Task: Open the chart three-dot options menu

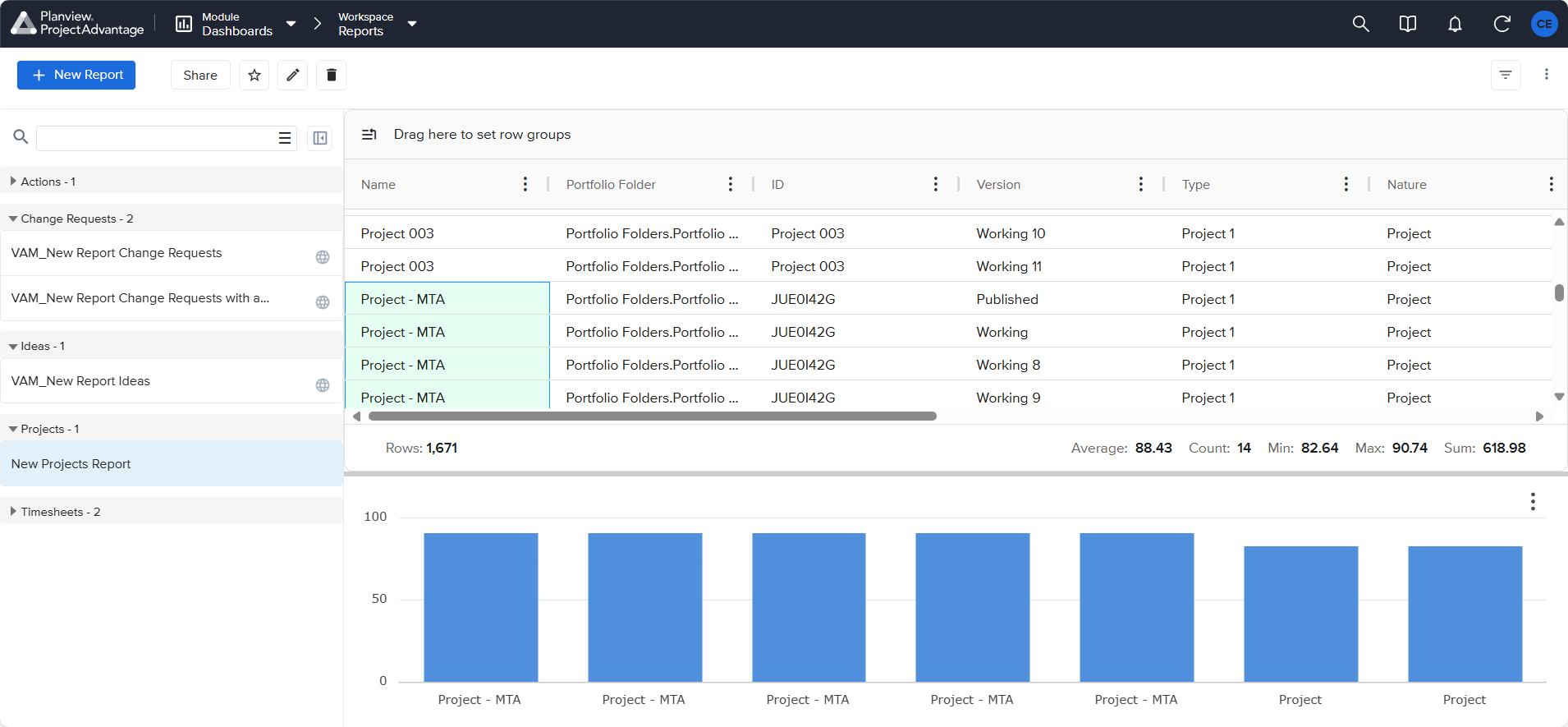Action: coord(1532,502)
